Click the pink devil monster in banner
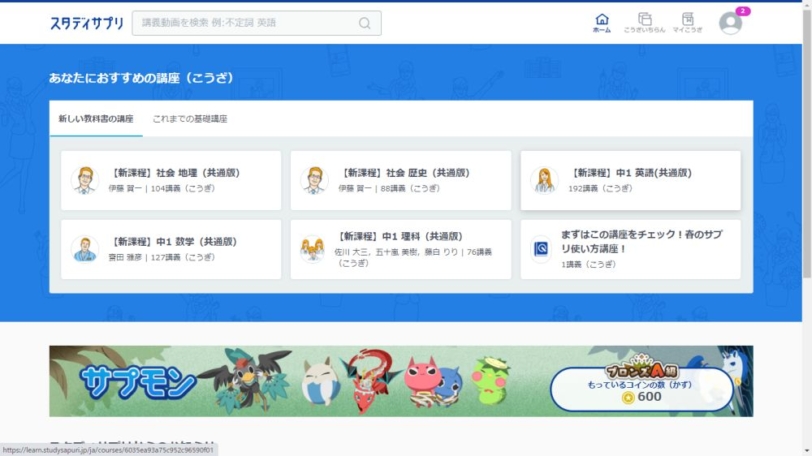 (425, 380)
